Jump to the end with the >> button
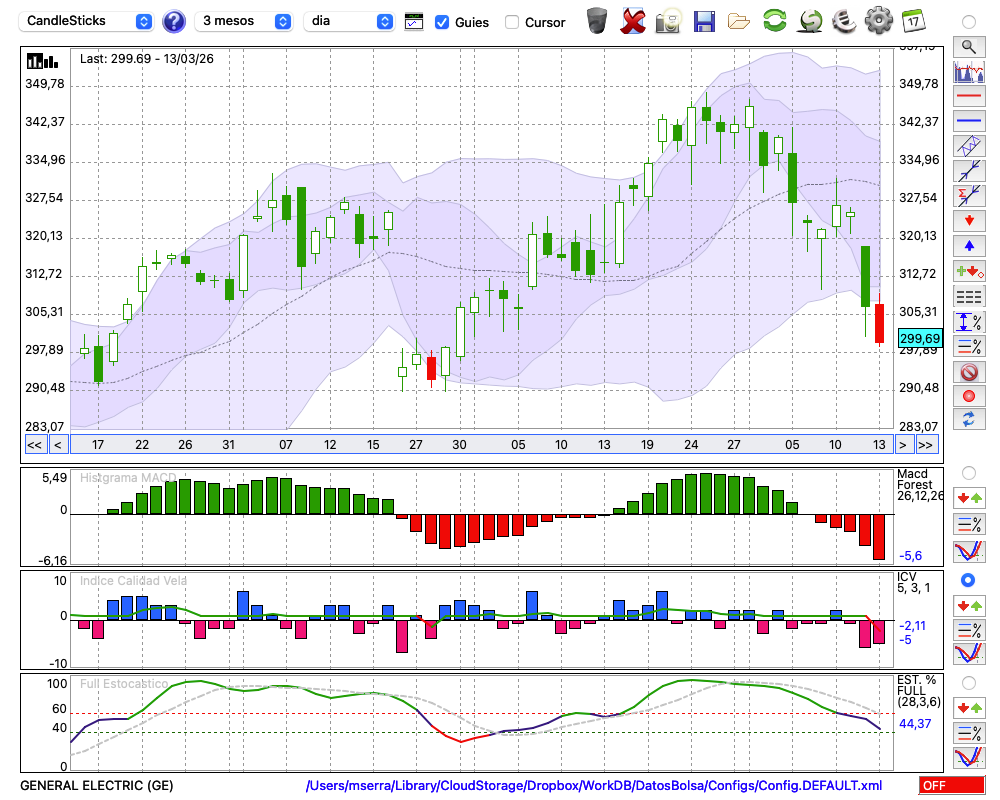Screen dimensions: 1000x800 click(x=926, y=445)
